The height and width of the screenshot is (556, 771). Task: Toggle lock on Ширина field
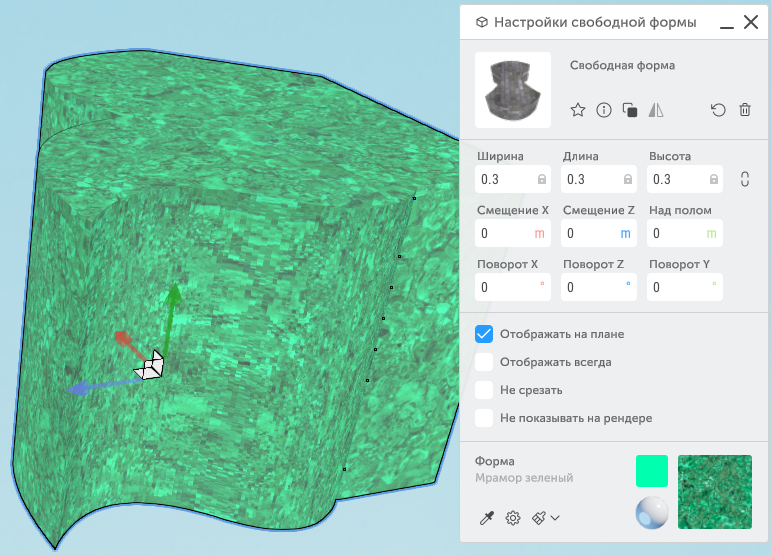click(x=542, y=179)
